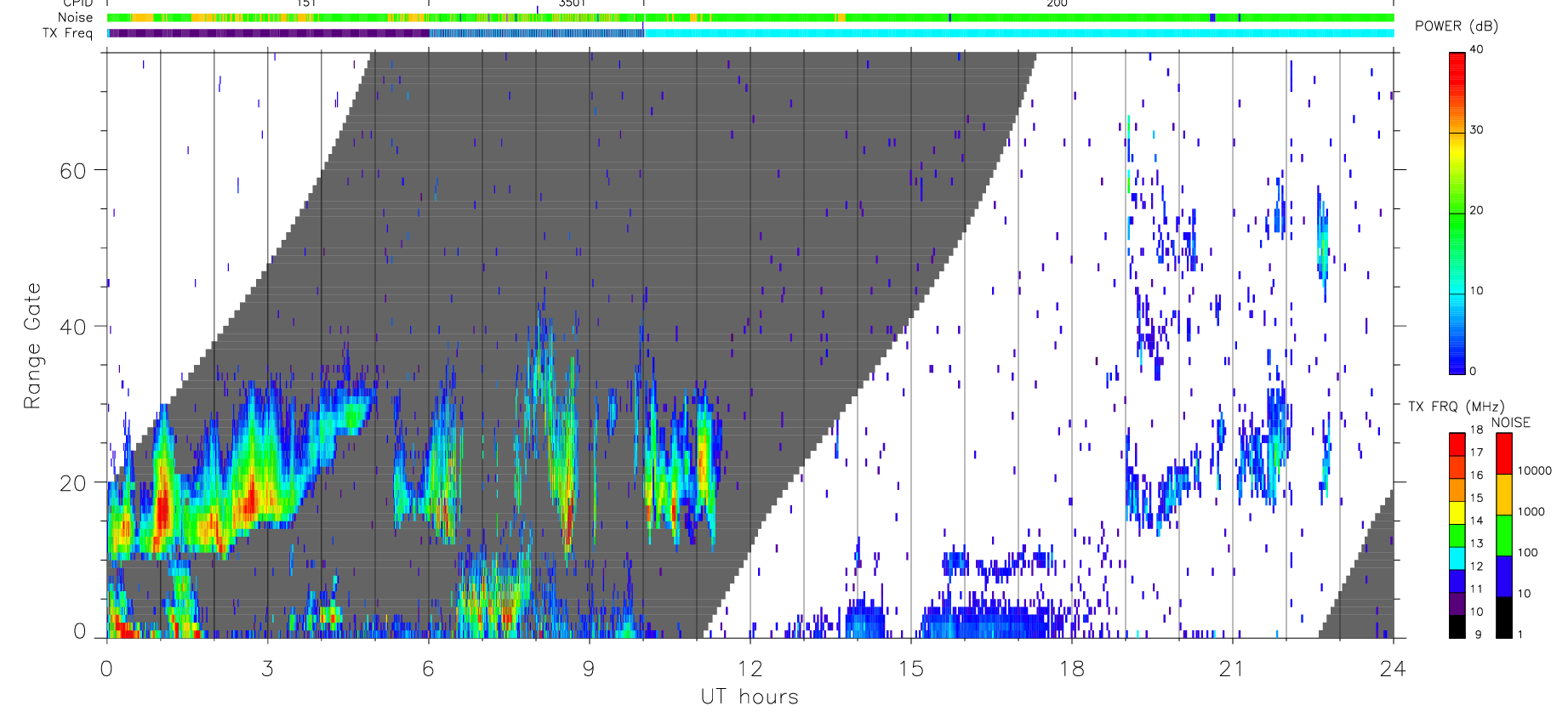Click the "NOISE" legend title

pos(1511,423)
